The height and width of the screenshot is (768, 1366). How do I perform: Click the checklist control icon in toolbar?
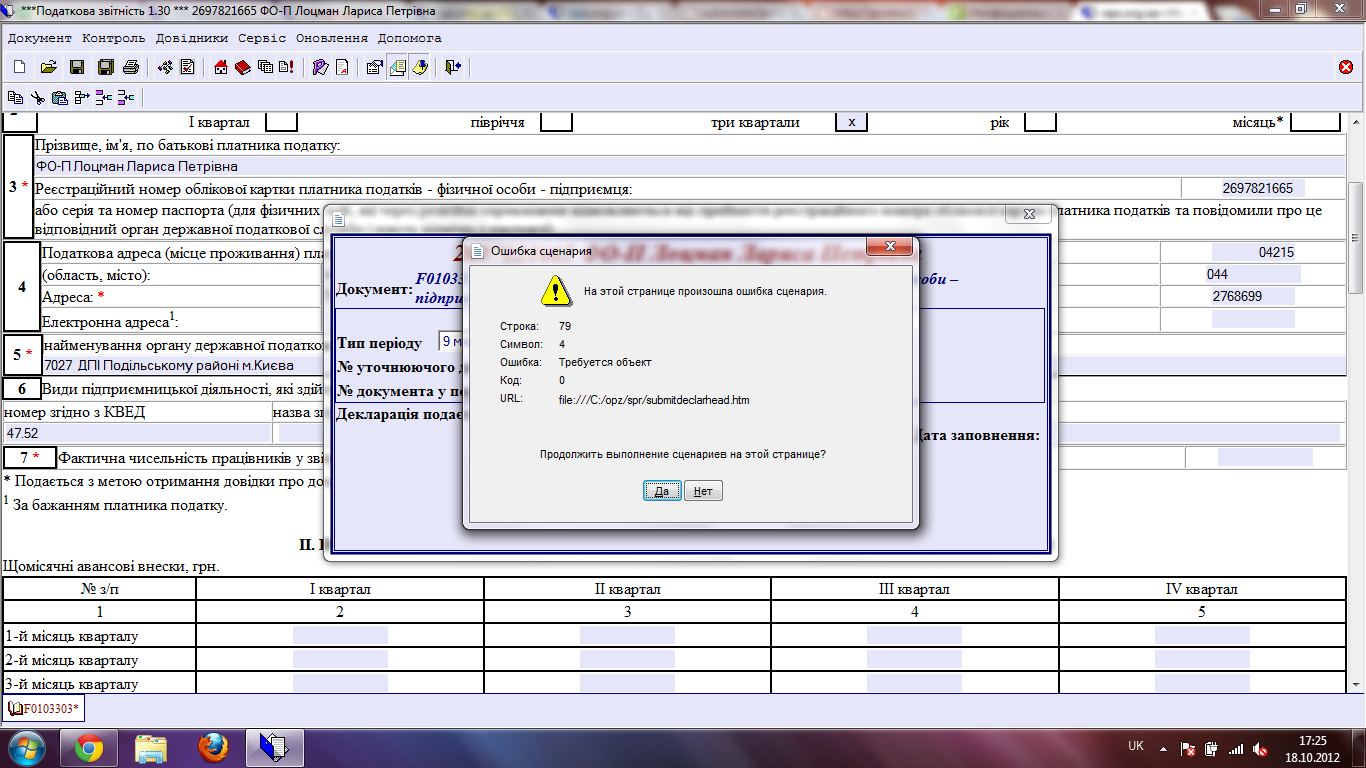187,67
